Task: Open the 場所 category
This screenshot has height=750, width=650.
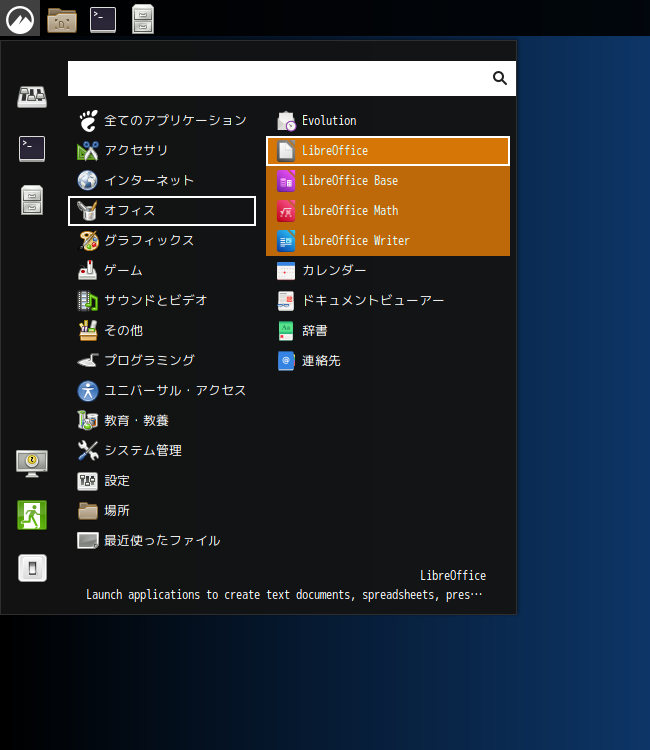Action: click(162, 511)
